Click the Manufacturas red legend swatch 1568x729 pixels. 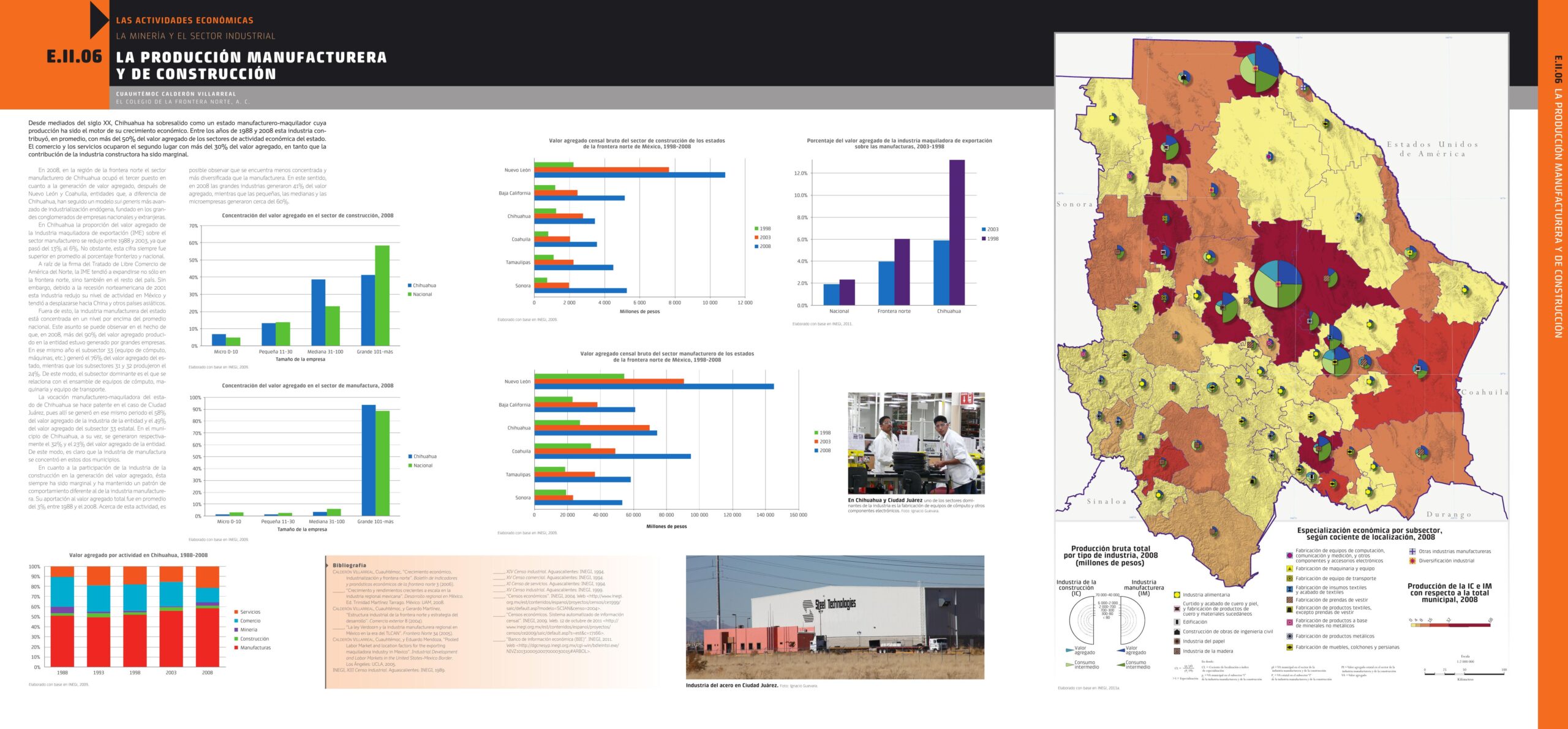coord(236,648)
